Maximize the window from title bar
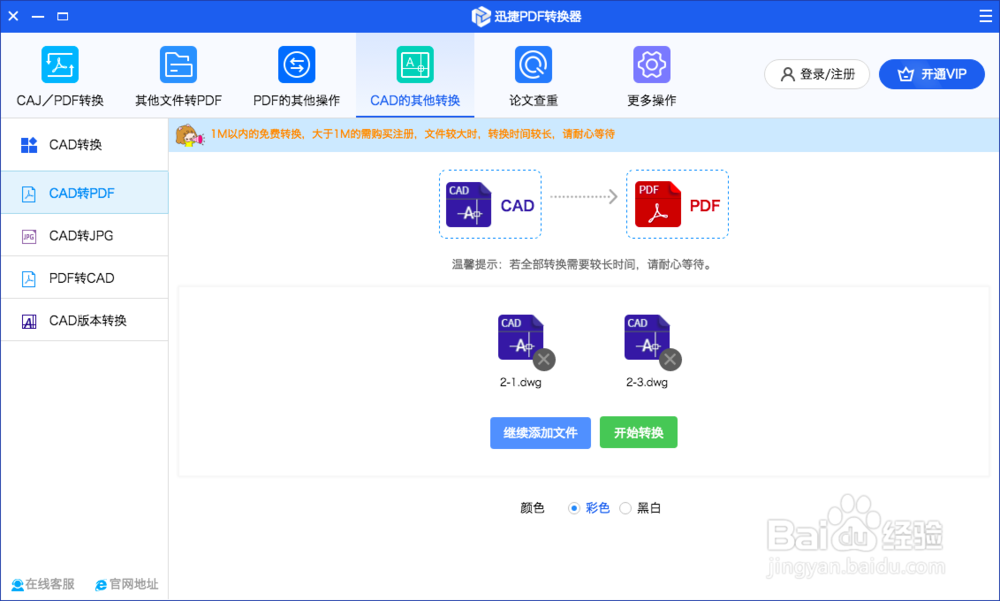 (62, 16)
